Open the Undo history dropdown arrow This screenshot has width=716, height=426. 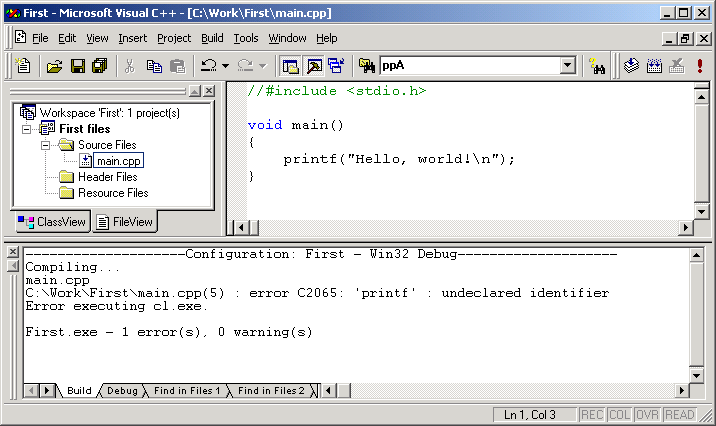coord(226,66)
